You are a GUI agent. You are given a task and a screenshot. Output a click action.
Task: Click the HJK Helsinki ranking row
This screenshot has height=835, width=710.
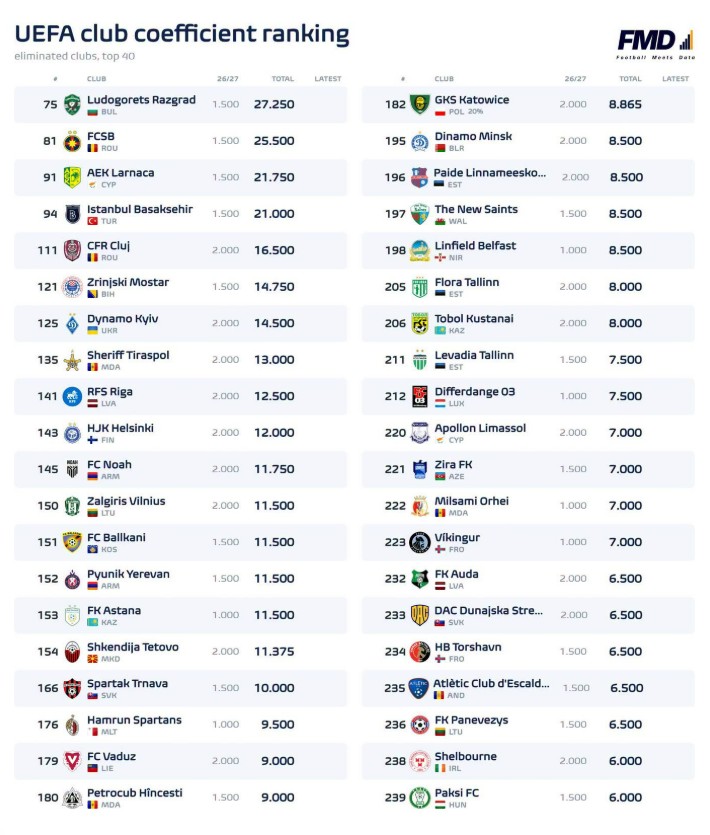181,432
